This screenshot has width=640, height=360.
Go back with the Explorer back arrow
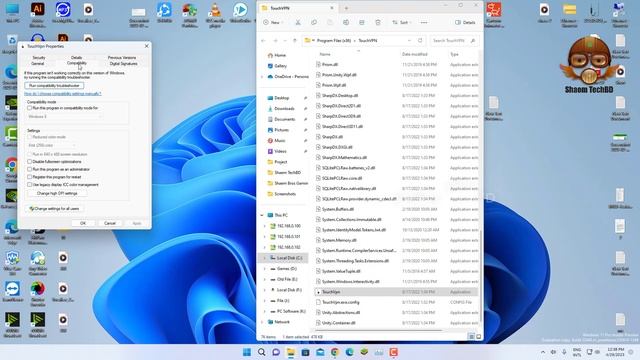(263, 40)
